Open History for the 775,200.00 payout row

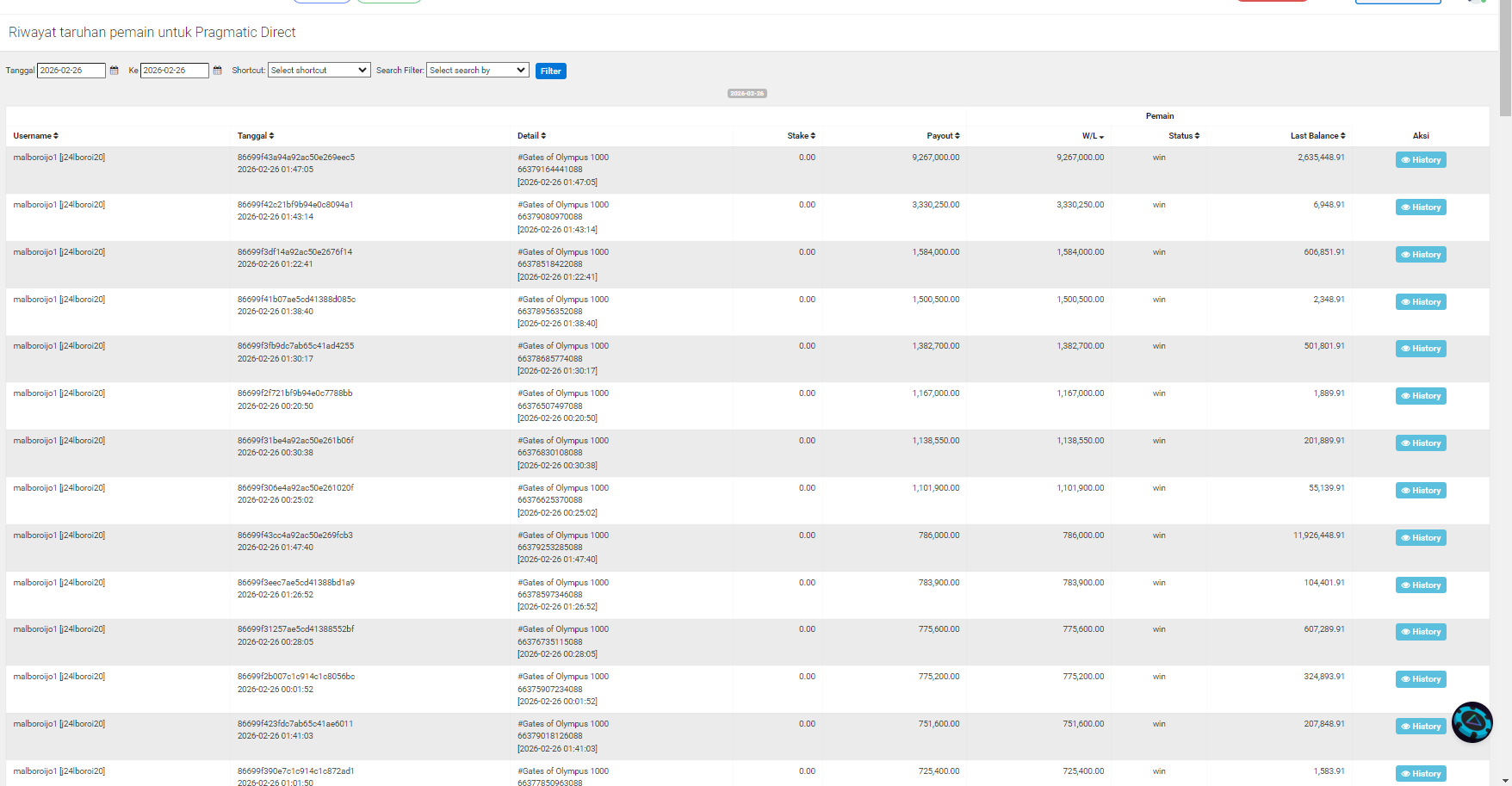point(1421,679)
